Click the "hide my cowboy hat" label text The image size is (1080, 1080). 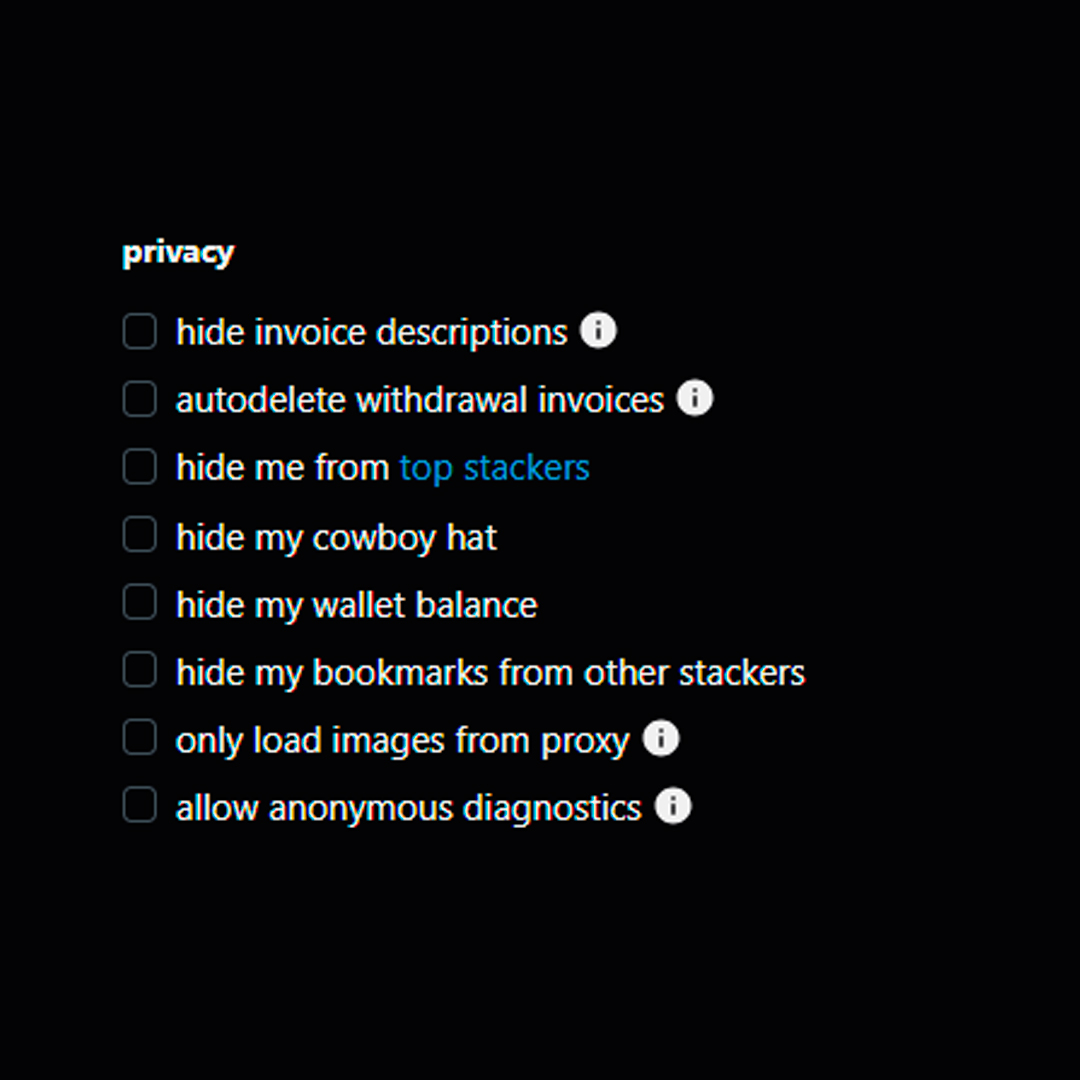click(336, 537)
